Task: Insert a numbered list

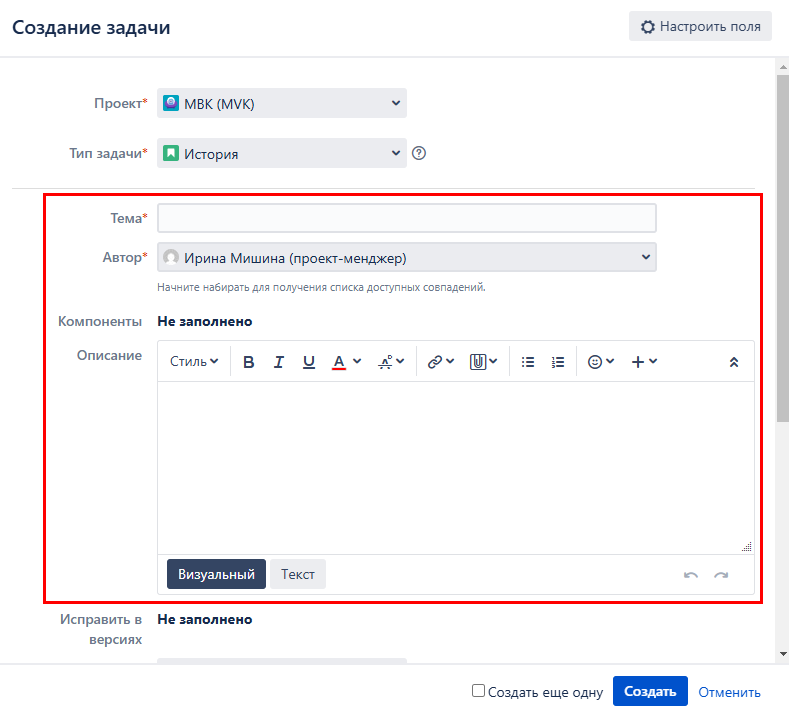Action: (558, 362)
